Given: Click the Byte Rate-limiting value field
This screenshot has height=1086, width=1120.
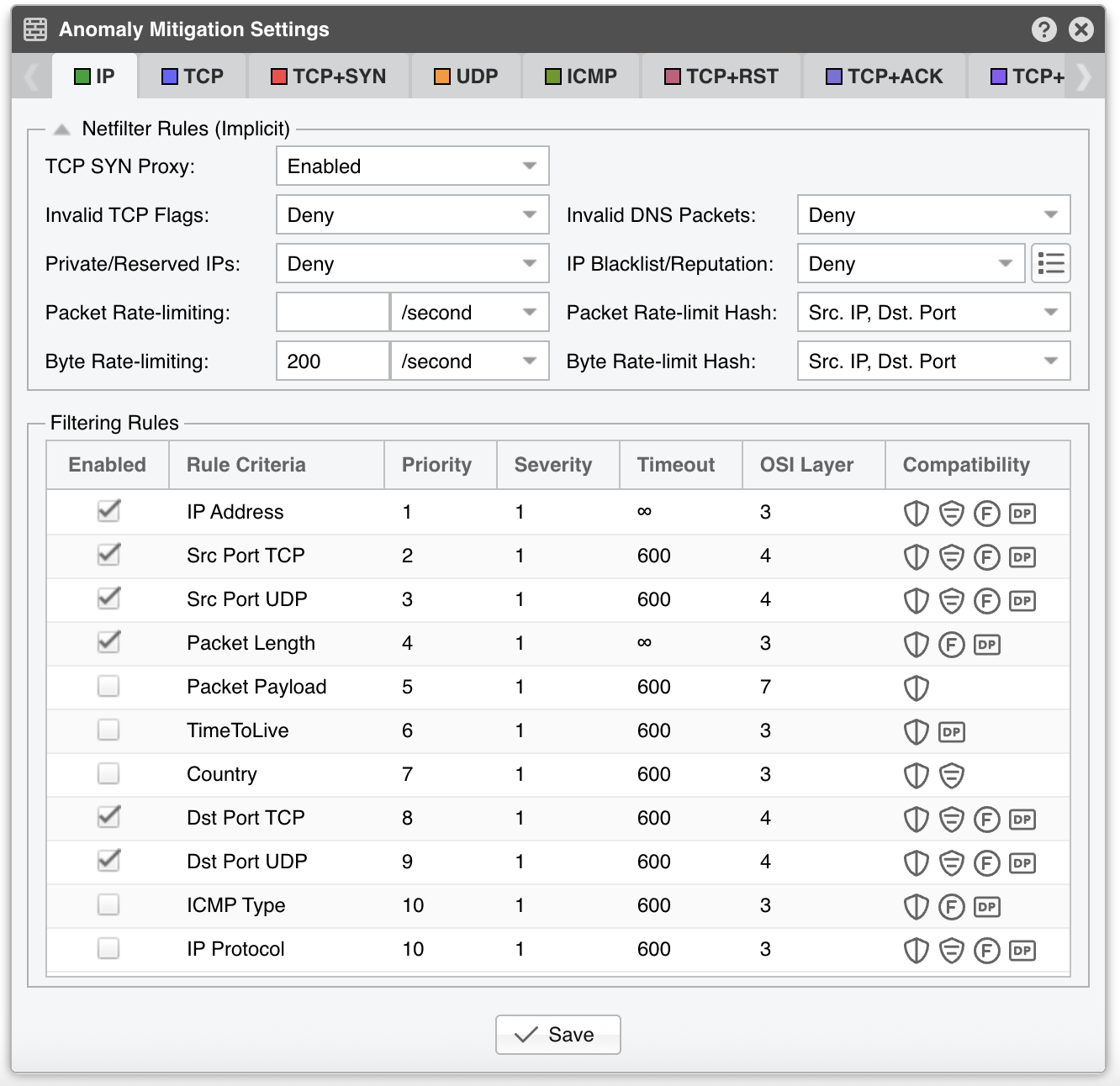Looking at the screenshot, I should coord(333,361).
